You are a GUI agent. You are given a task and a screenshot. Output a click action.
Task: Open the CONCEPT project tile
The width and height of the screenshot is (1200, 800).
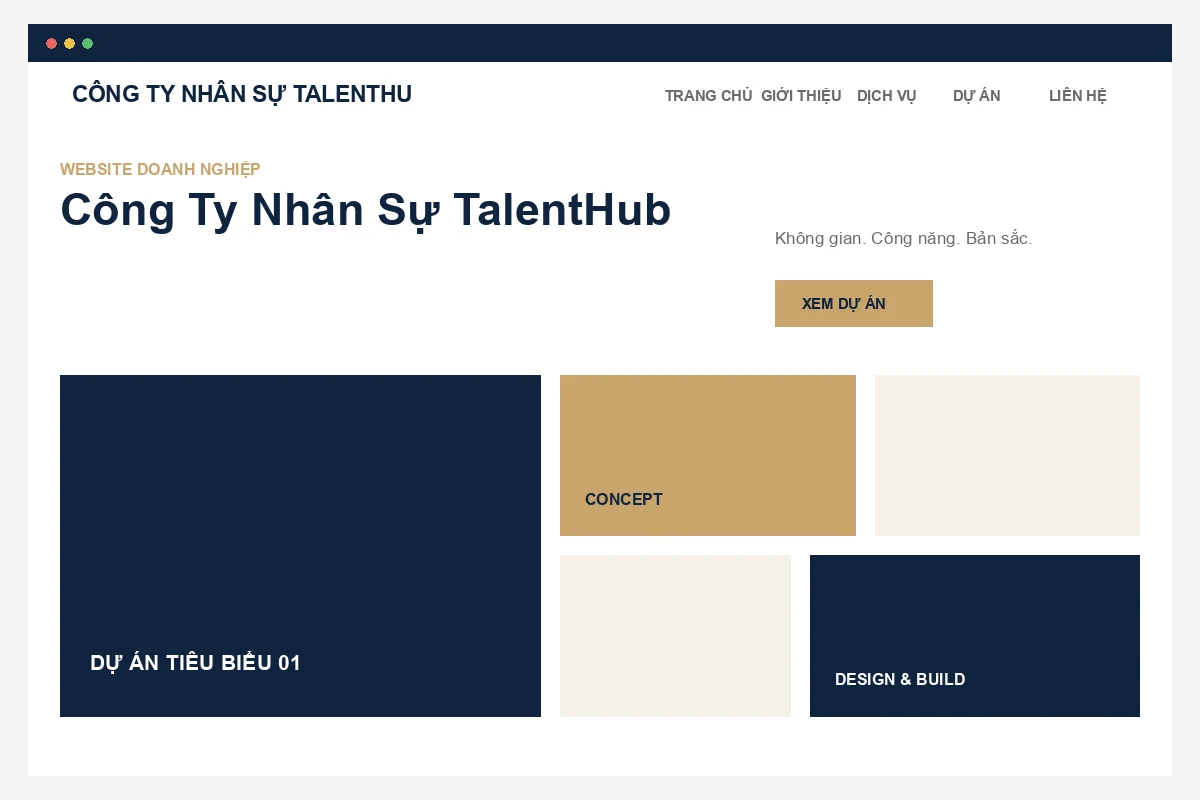tap(708, 455)
